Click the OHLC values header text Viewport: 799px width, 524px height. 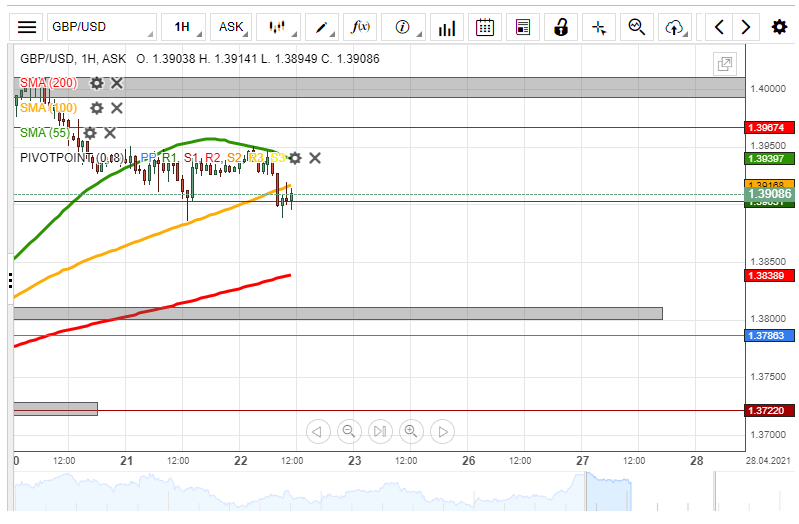[258, 59]
